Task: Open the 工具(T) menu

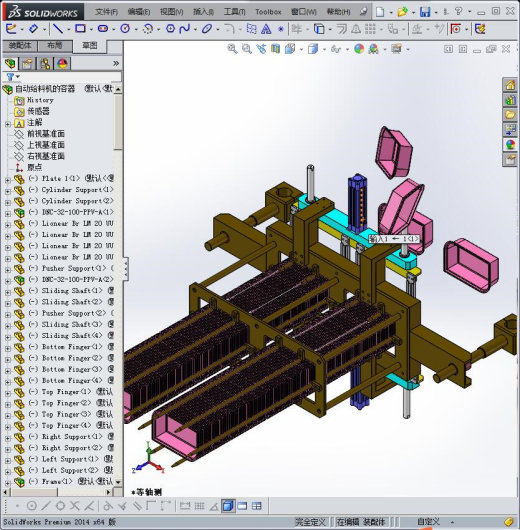Action: coord(234,12)
